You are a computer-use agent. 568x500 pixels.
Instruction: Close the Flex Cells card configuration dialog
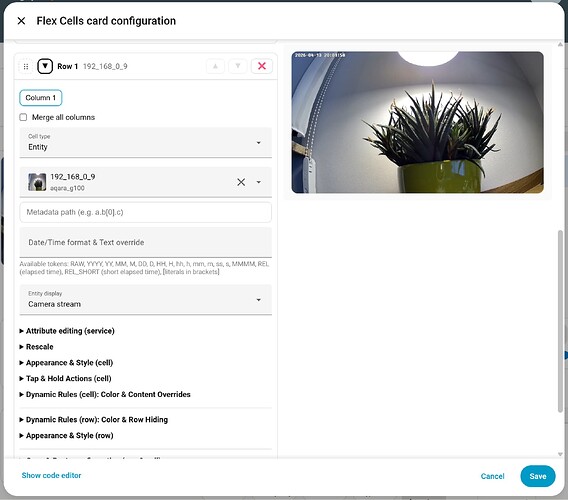click(x=21, y=21)
